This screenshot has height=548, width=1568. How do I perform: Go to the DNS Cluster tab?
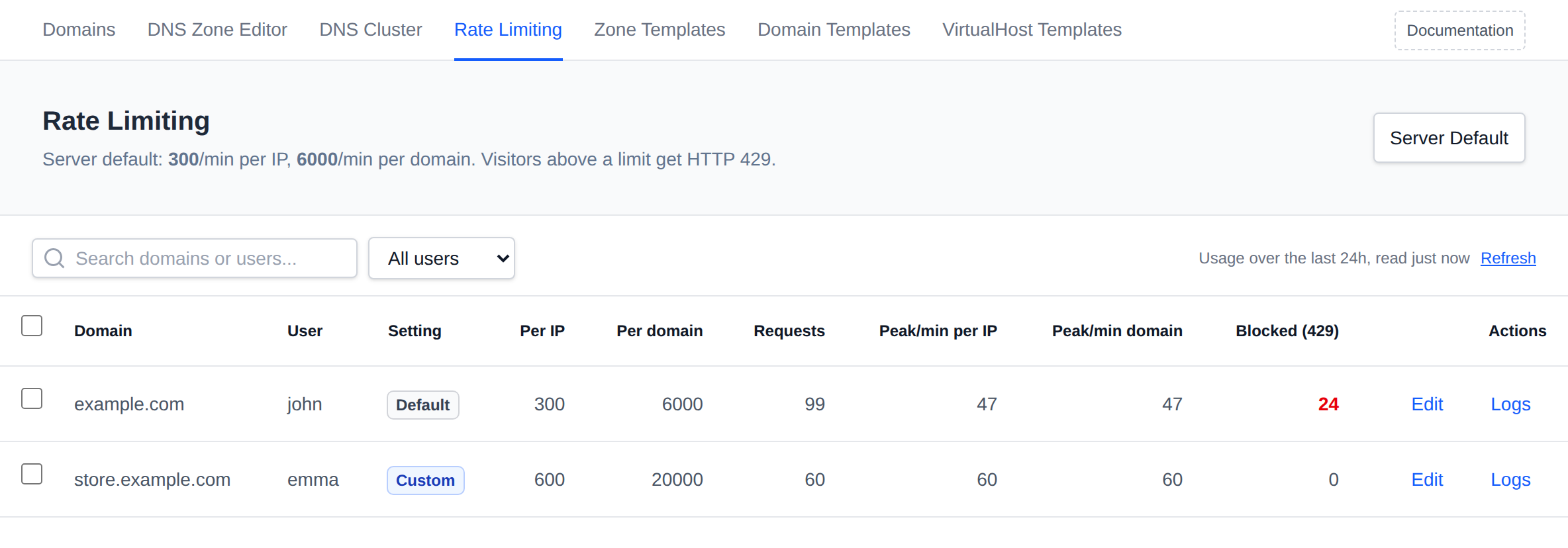(x=371, y=30)
